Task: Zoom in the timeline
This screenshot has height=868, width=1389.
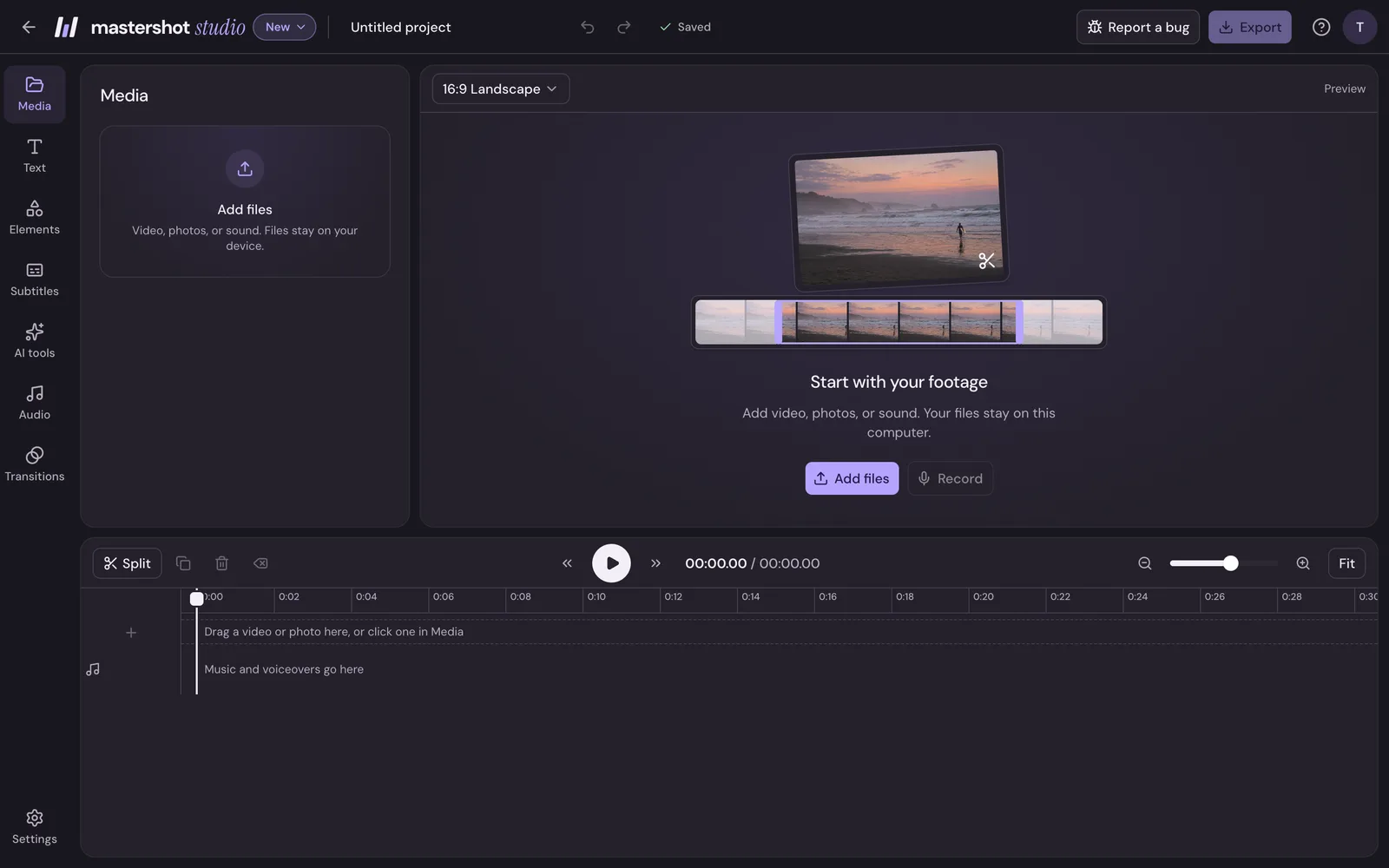Action: (x=1303, y=563)
